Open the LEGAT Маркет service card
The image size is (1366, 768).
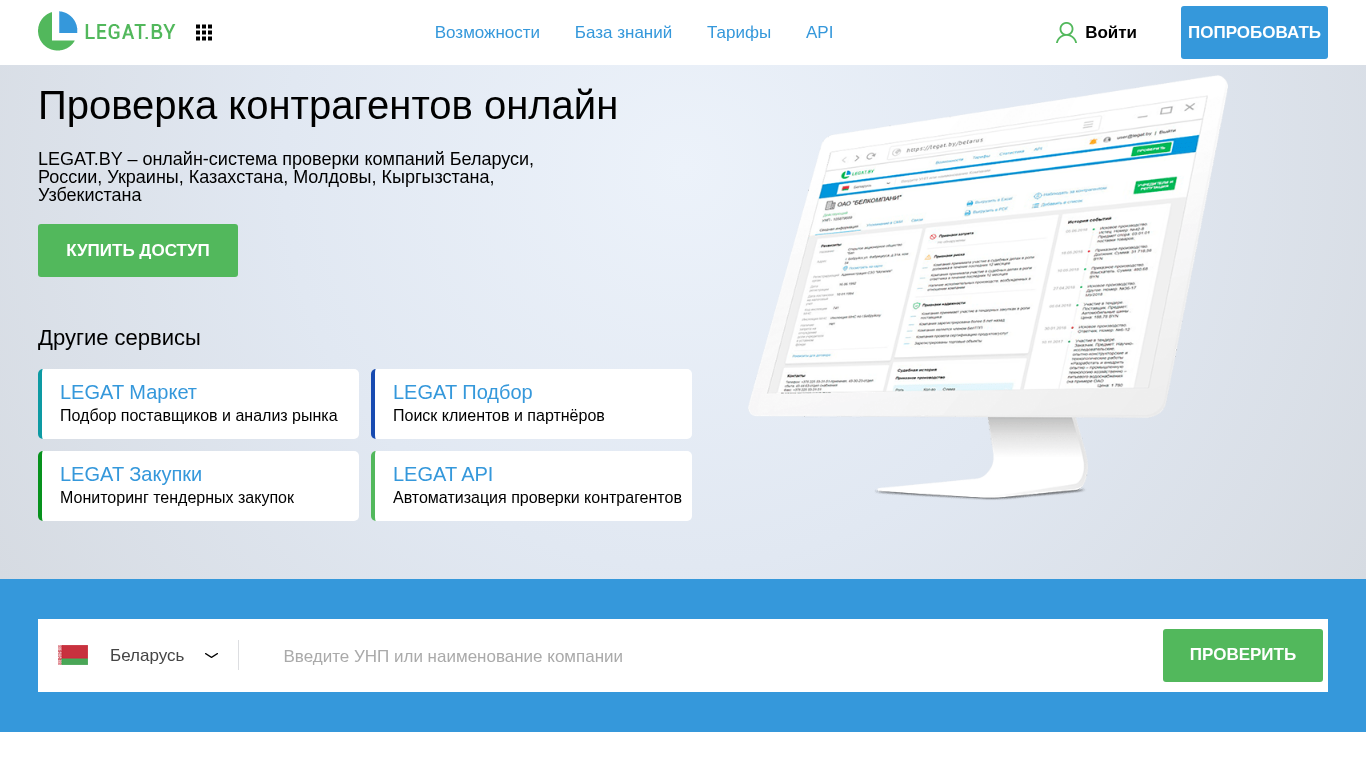click(198, 404)
